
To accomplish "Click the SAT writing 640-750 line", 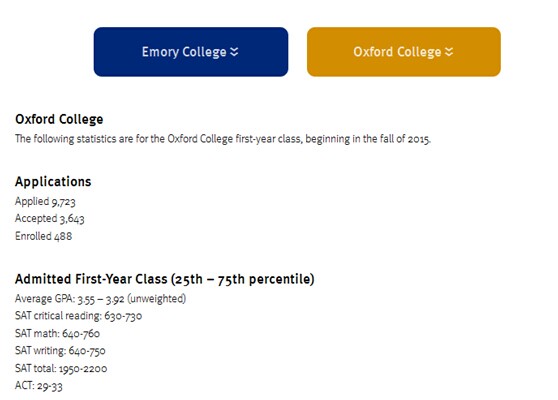I will tap(60, 351).
